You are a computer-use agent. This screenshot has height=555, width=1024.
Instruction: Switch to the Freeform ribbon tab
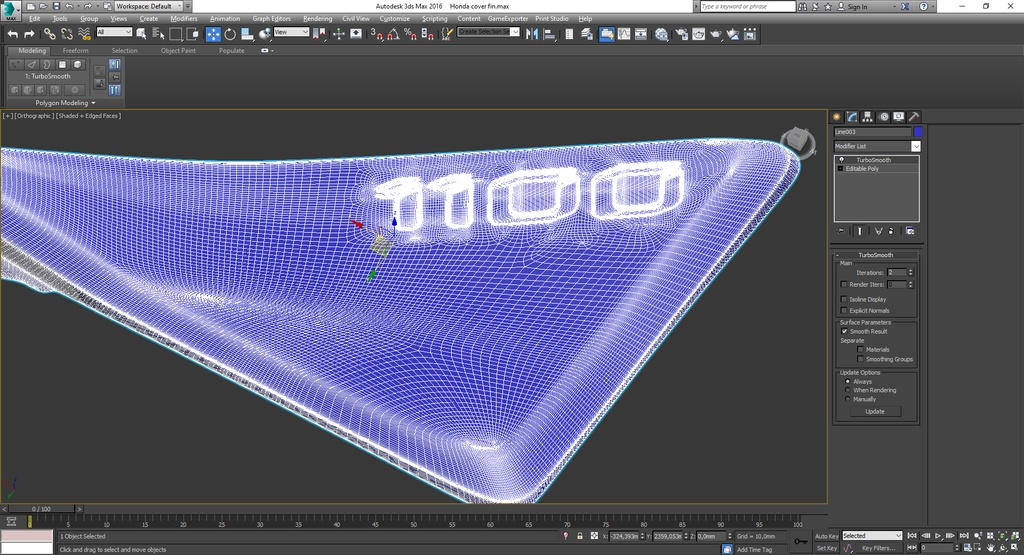pyautogui.click(x=76, y=50)
